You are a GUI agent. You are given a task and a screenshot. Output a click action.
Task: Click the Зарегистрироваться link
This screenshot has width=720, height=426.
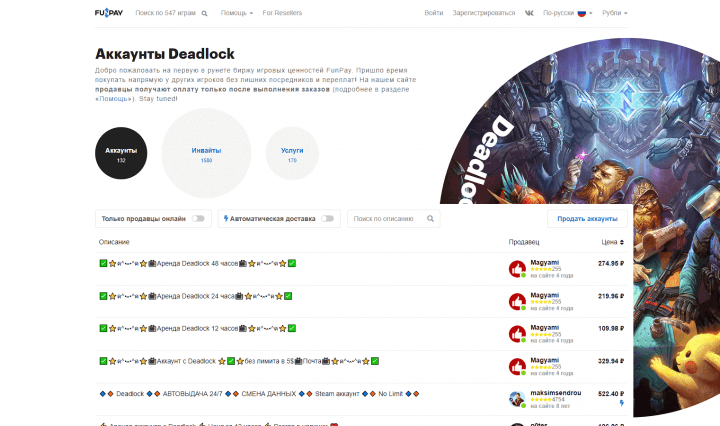pos(484,13)
